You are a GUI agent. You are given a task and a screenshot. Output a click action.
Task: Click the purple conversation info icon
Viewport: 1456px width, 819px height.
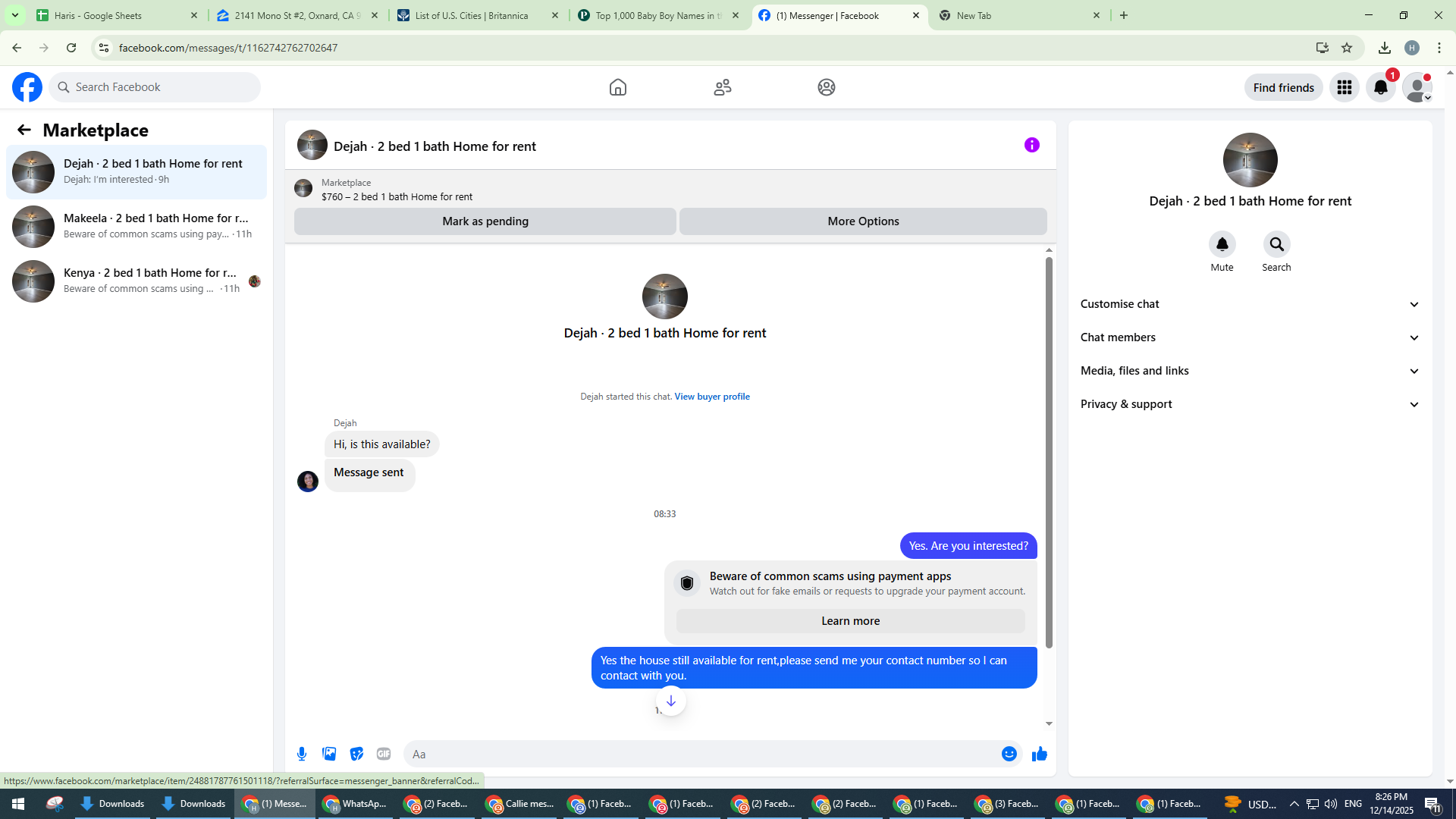(x=1031, y=145)
